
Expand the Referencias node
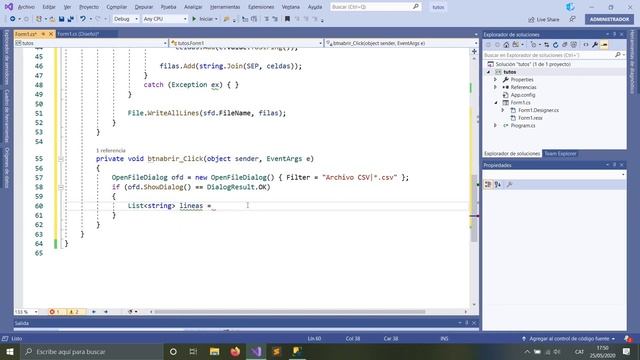(496, 87)
